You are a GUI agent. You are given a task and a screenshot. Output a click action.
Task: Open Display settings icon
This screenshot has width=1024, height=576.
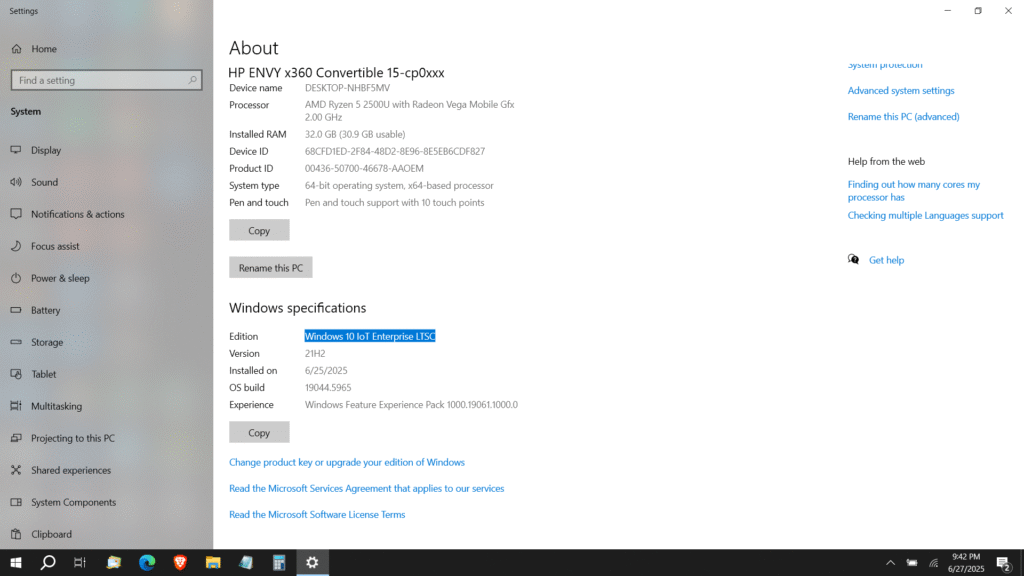[16, 150]
